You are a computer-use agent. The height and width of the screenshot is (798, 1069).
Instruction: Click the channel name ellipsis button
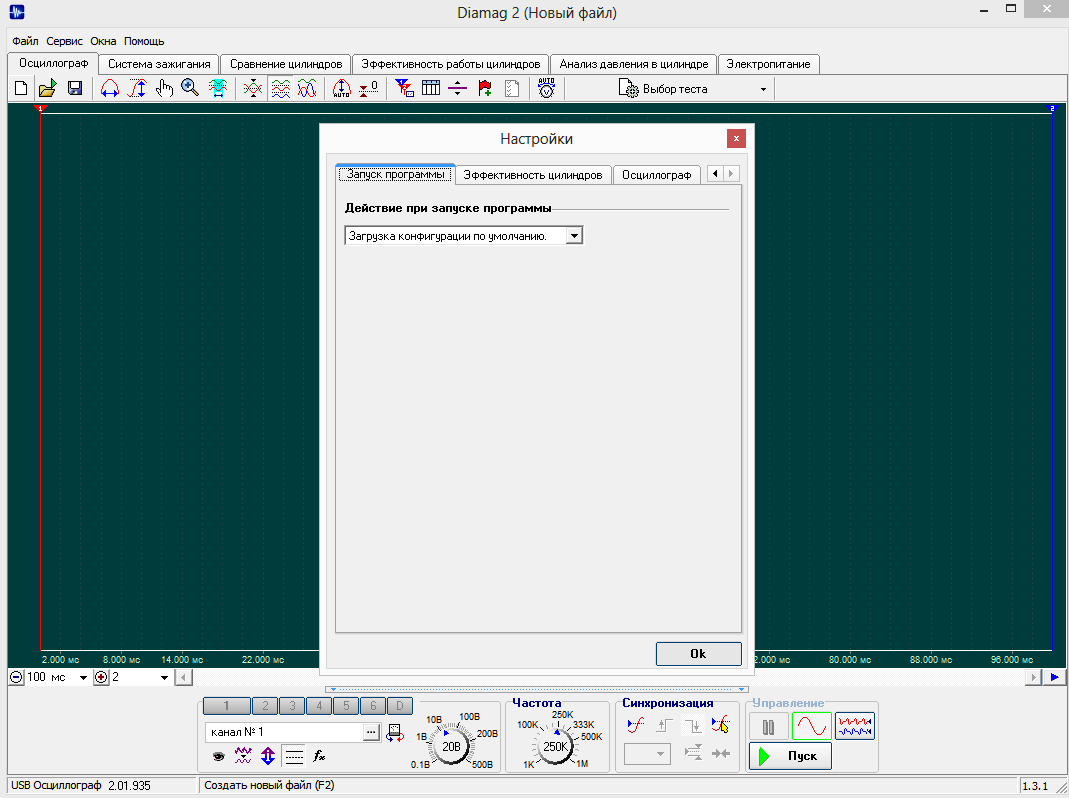tap(371, 732)
